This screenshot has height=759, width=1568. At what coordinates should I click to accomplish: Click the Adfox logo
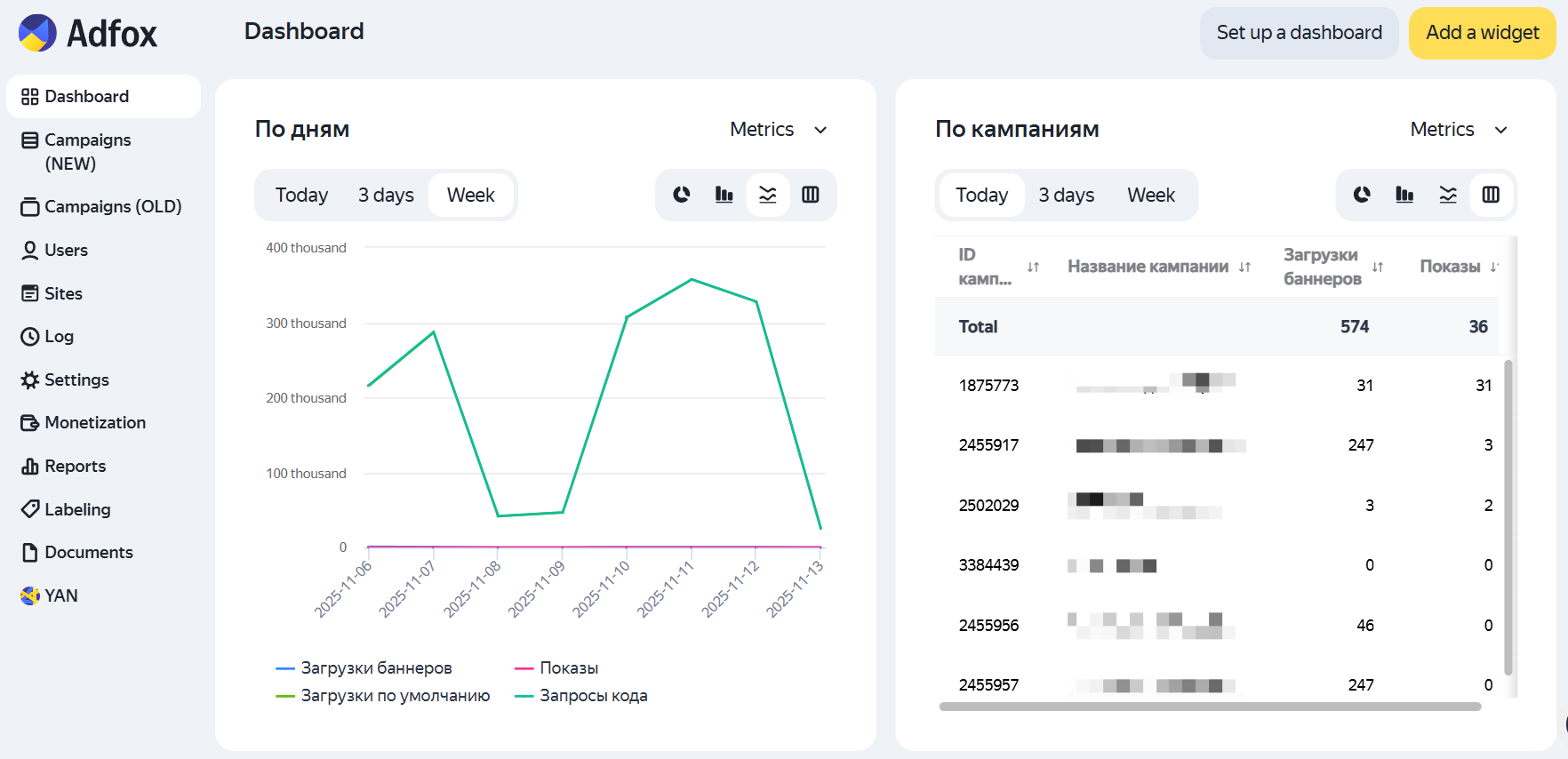(x=88, y=34)
